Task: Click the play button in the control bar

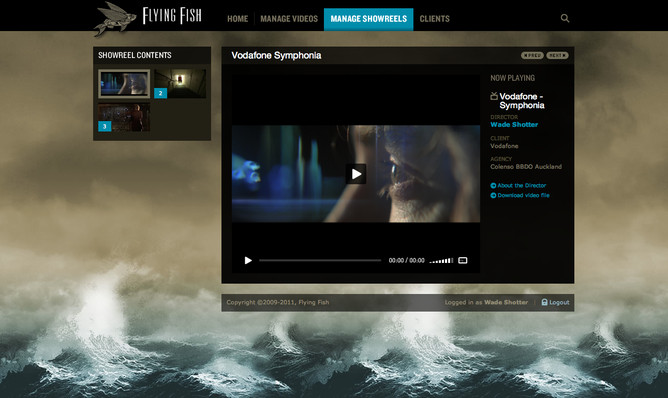Action: (248, 260)
